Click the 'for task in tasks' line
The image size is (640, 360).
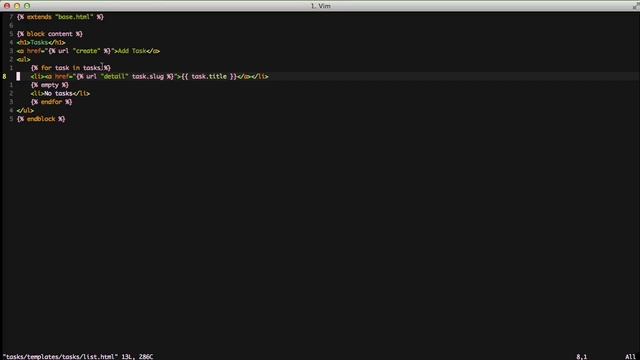coord(71,68)
